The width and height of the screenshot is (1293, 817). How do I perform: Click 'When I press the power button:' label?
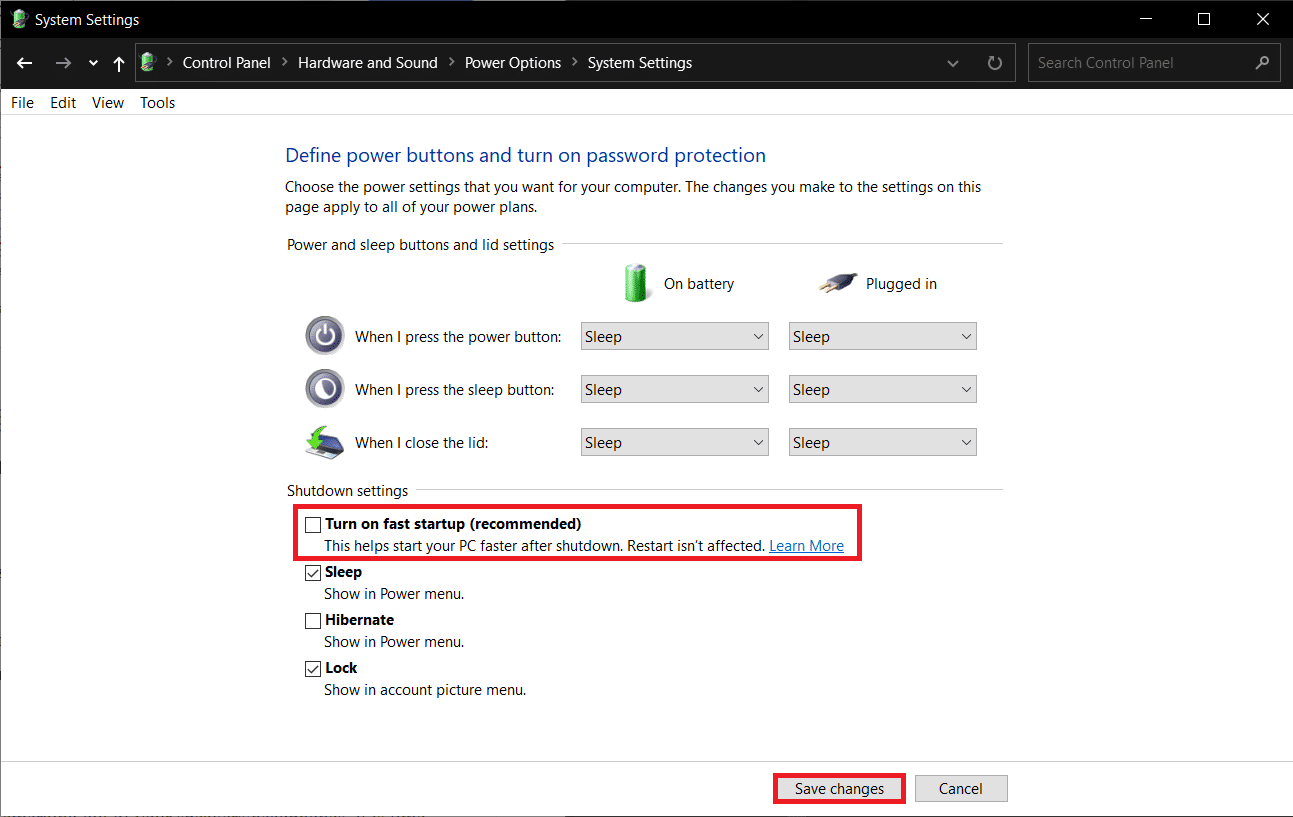tap(458, 337)
